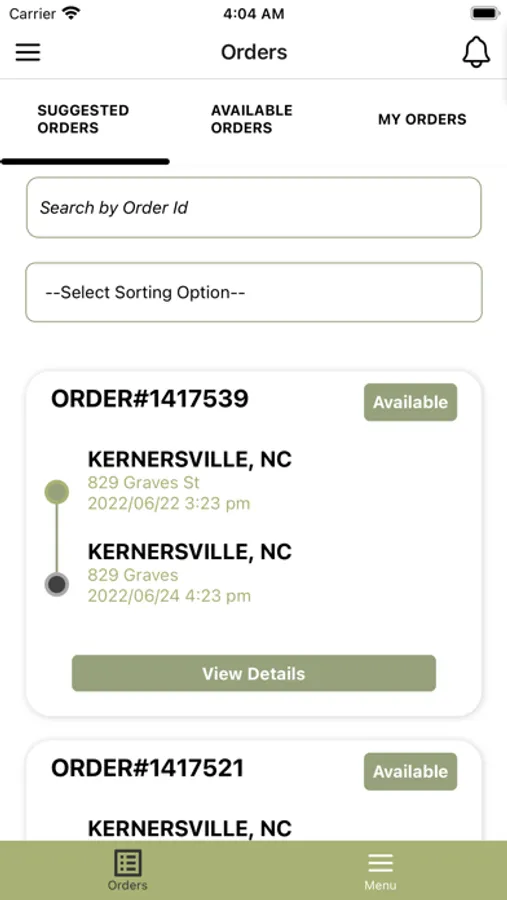Tap the battery indicator icon
The image size is (507, 900).
(485, 13)
